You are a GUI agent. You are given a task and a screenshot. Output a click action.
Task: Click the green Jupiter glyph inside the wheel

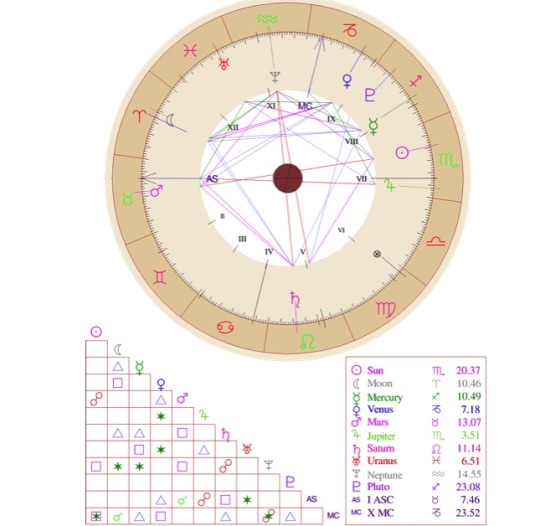[x=390, y=185]
